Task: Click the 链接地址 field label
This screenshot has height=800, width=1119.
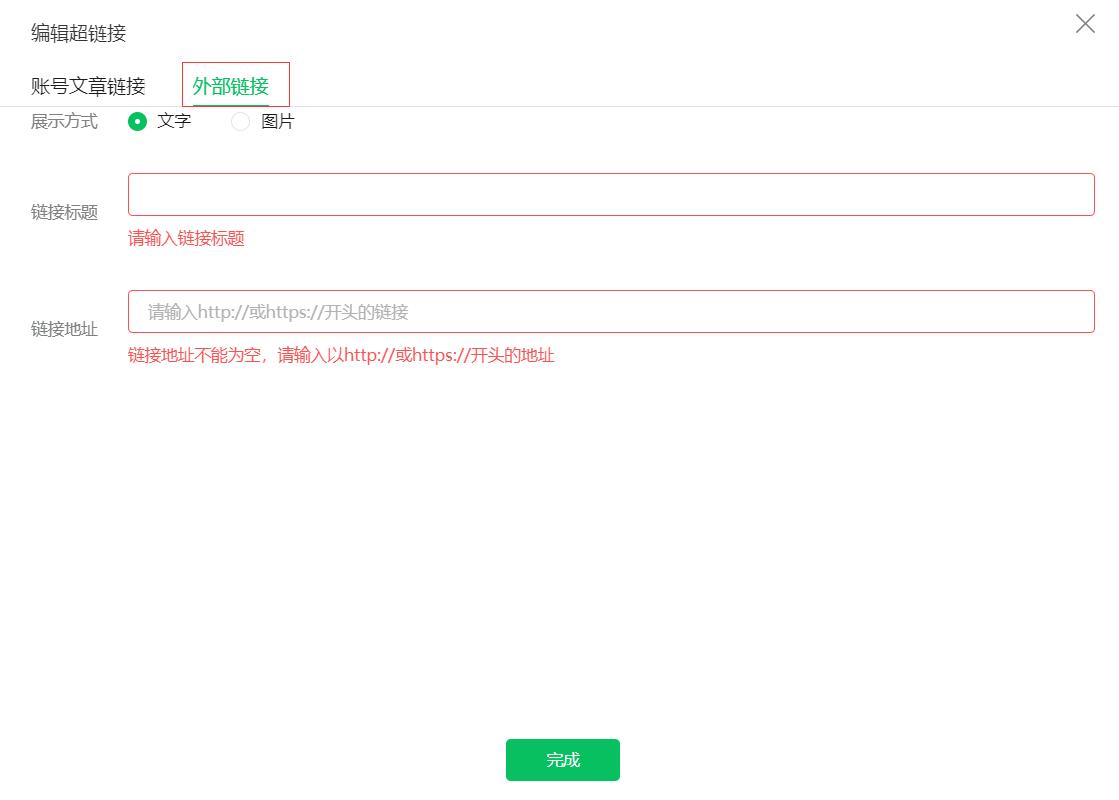Action: (64, 329)
